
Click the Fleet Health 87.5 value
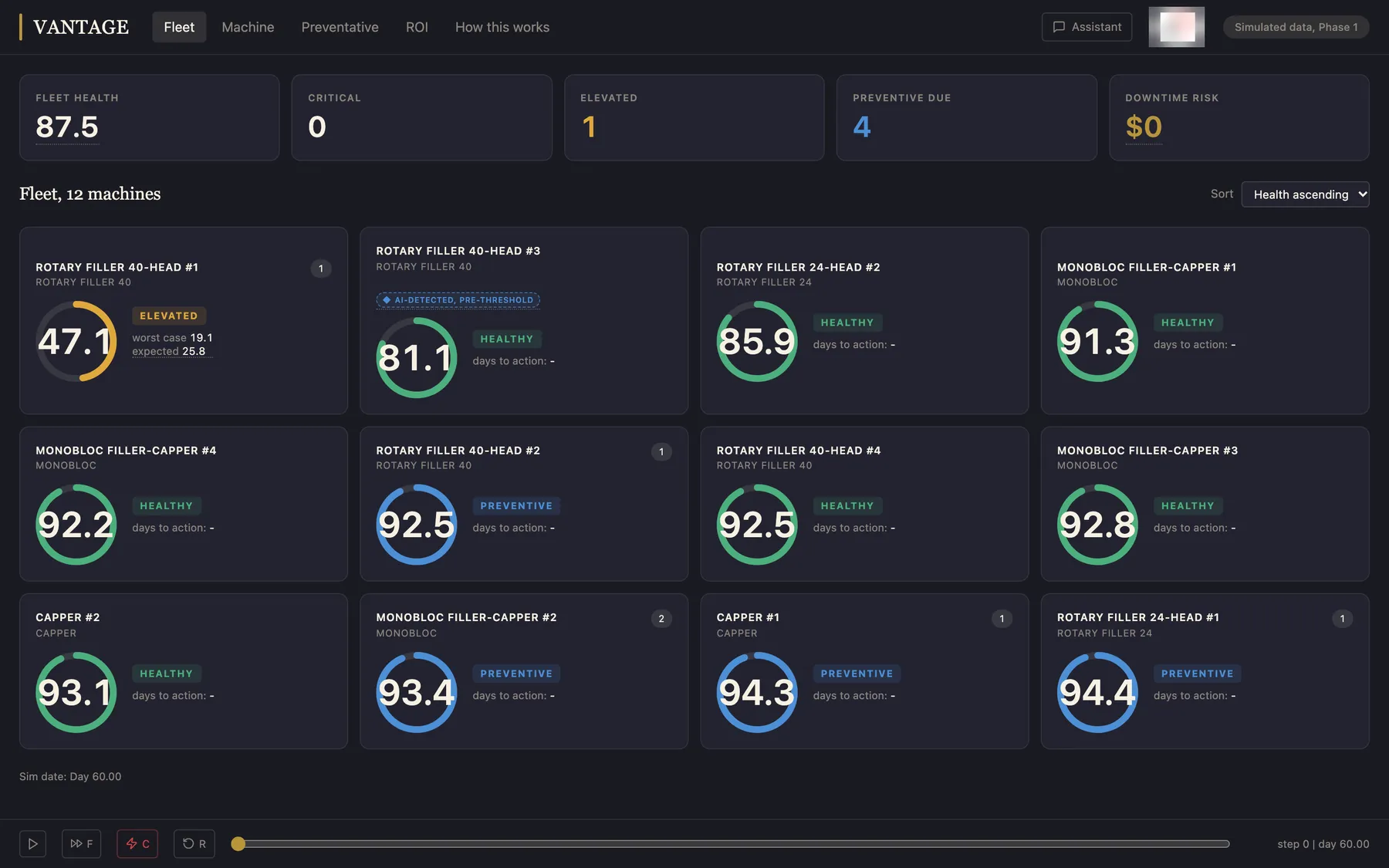(x=67, y=127)
